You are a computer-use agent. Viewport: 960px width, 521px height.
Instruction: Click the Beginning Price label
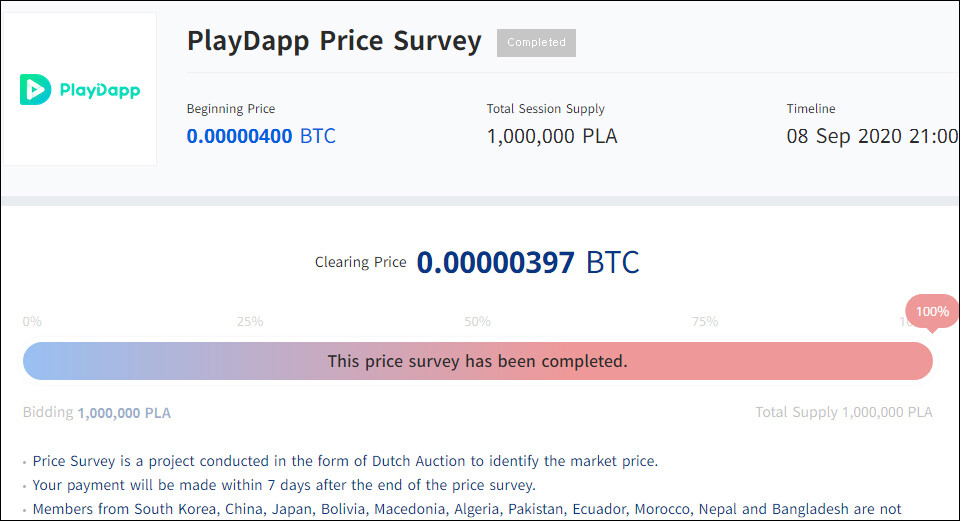[231, 109]
